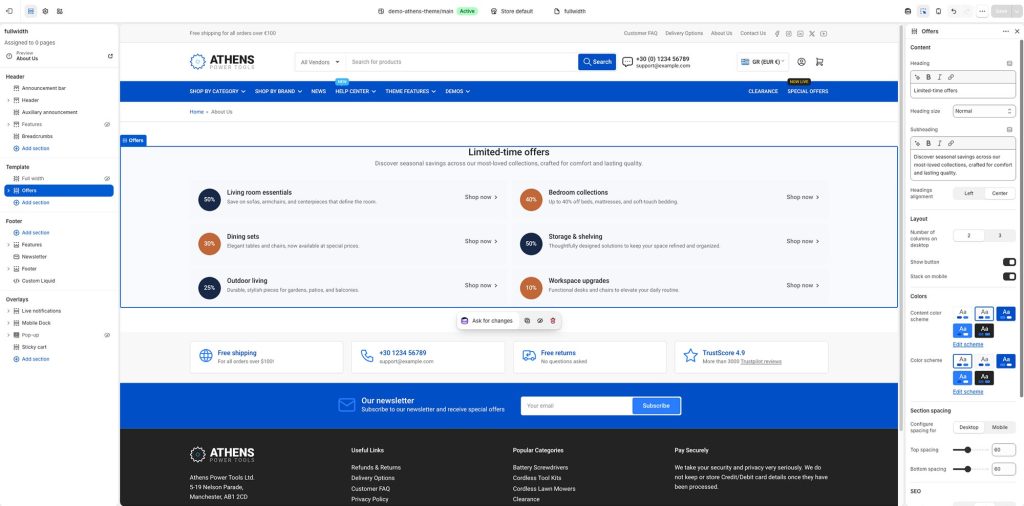Click the blue Search button
1024x506 pixels.
597,62
